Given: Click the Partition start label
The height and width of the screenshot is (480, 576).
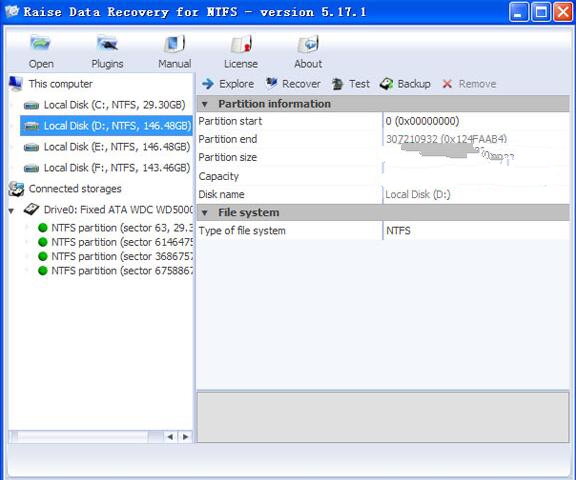Looking at the screenshot, I should (230, 121).
